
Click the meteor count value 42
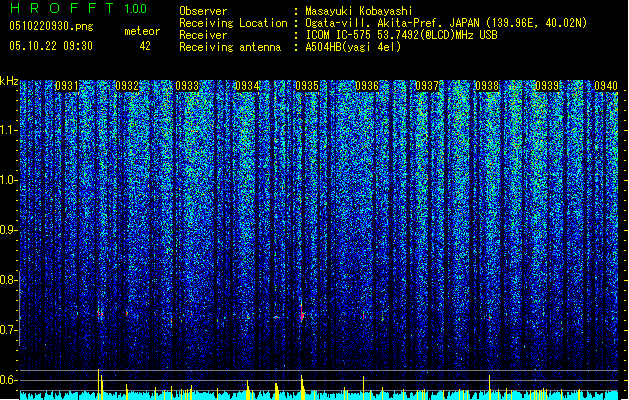pyautogui.click(x=145, y=46)
